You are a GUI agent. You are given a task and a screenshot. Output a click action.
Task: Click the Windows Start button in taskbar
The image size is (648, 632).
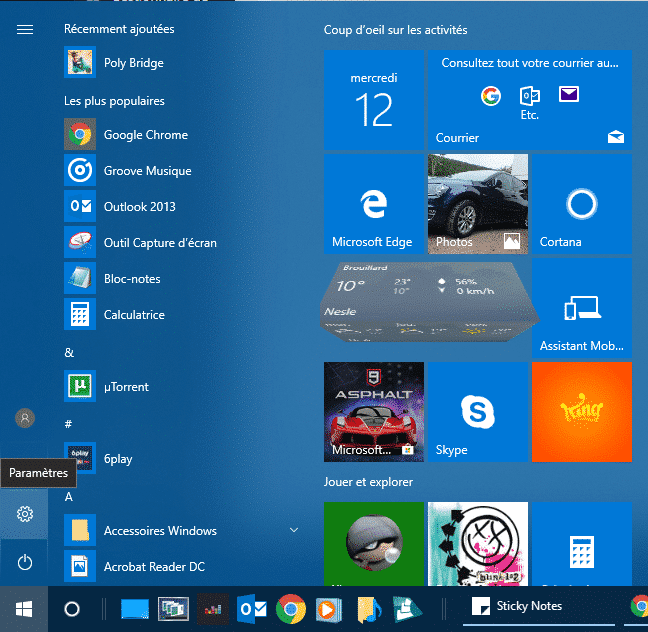point(24,607)
